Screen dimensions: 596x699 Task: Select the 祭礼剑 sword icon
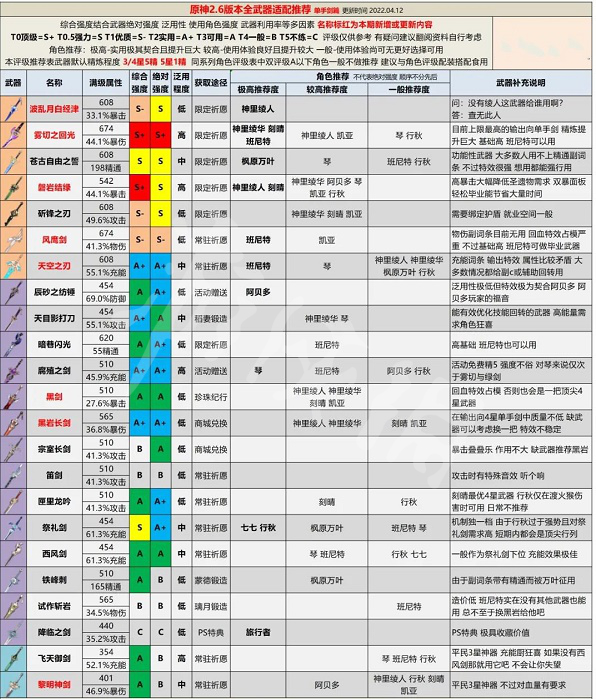click(x=13, y=527)
